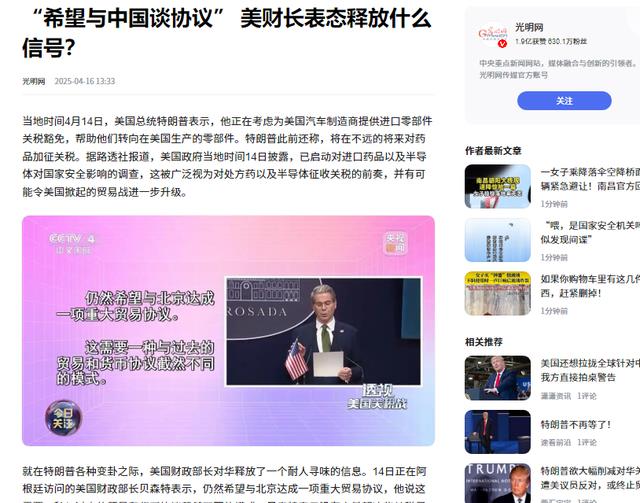This screenshot has width=640, height=503.
Task: Click the red verified badge on avatar
Action: (x=503, y=44)
